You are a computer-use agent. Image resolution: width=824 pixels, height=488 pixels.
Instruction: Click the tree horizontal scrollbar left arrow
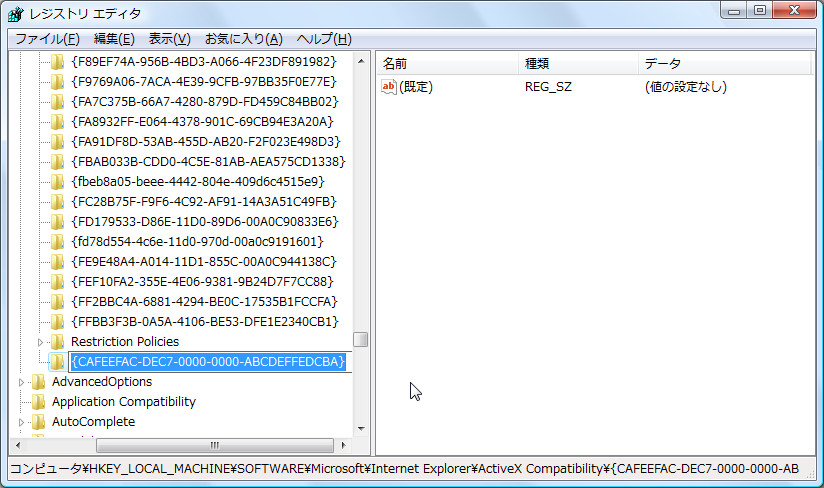pyautogui.click(x=18, y=445)
